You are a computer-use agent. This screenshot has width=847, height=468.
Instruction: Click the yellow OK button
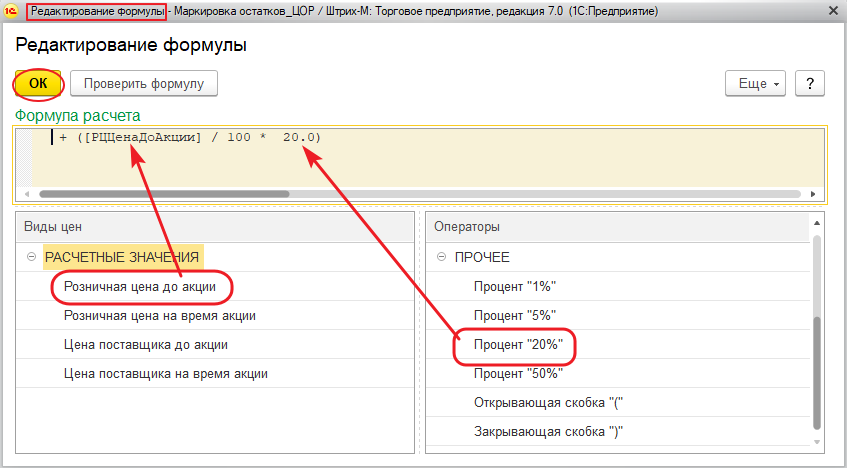click(x=38, y=83)
